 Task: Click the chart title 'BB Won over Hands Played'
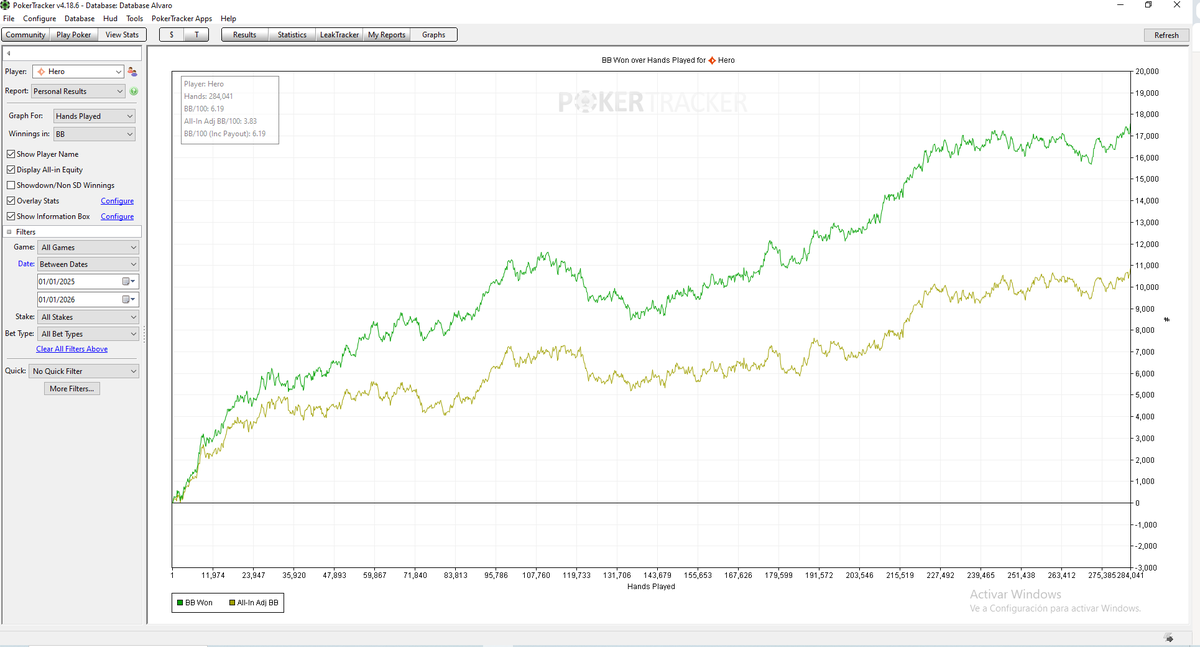point(653,60)
